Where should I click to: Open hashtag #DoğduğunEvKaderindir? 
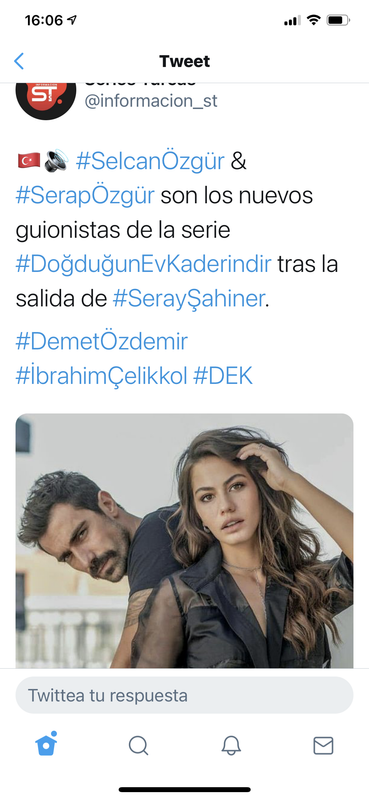[143, 266]
